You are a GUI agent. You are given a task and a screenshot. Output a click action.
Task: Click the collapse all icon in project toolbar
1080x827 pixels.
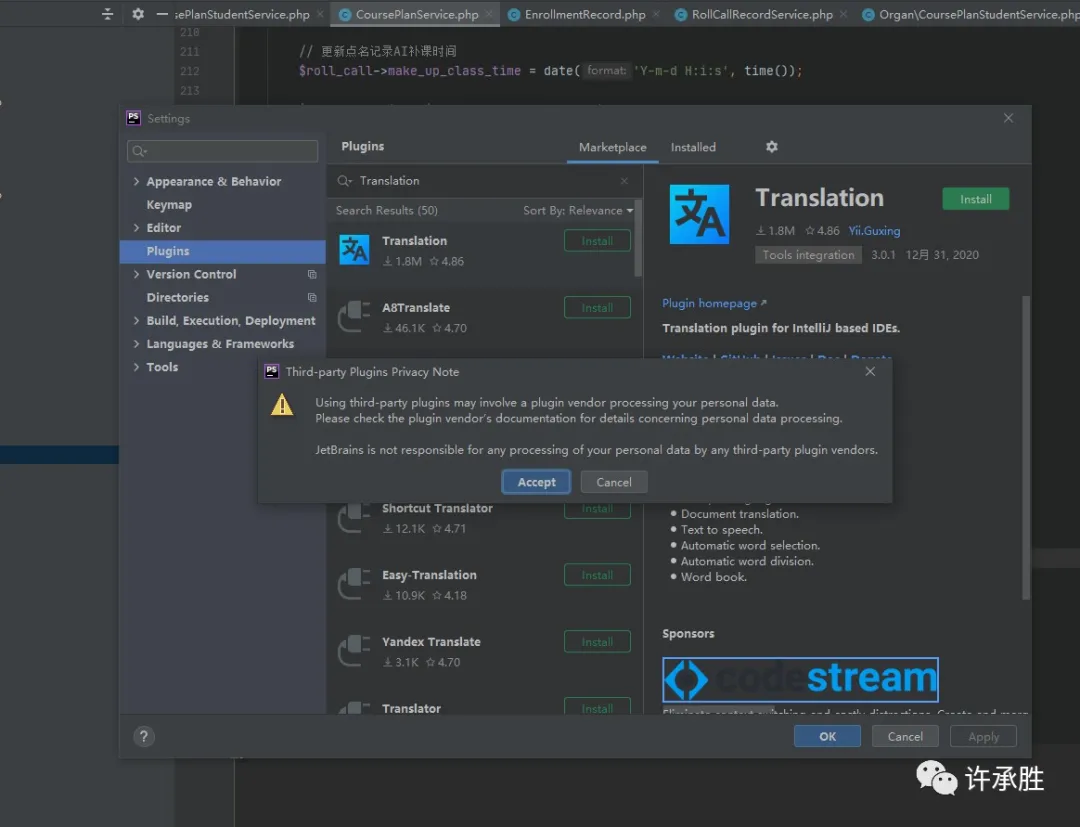[107, 14]
